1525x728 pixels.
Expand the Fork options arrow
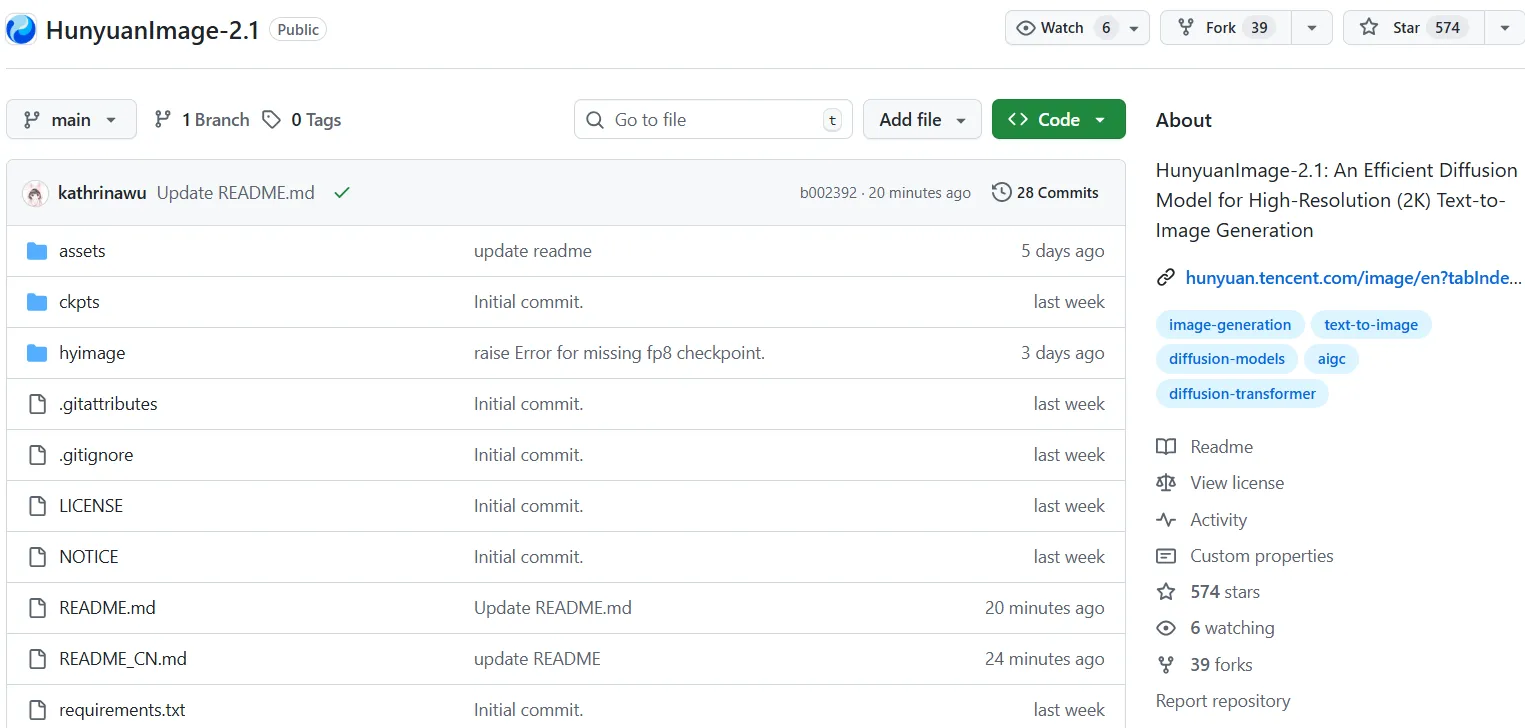[1311, 28]
